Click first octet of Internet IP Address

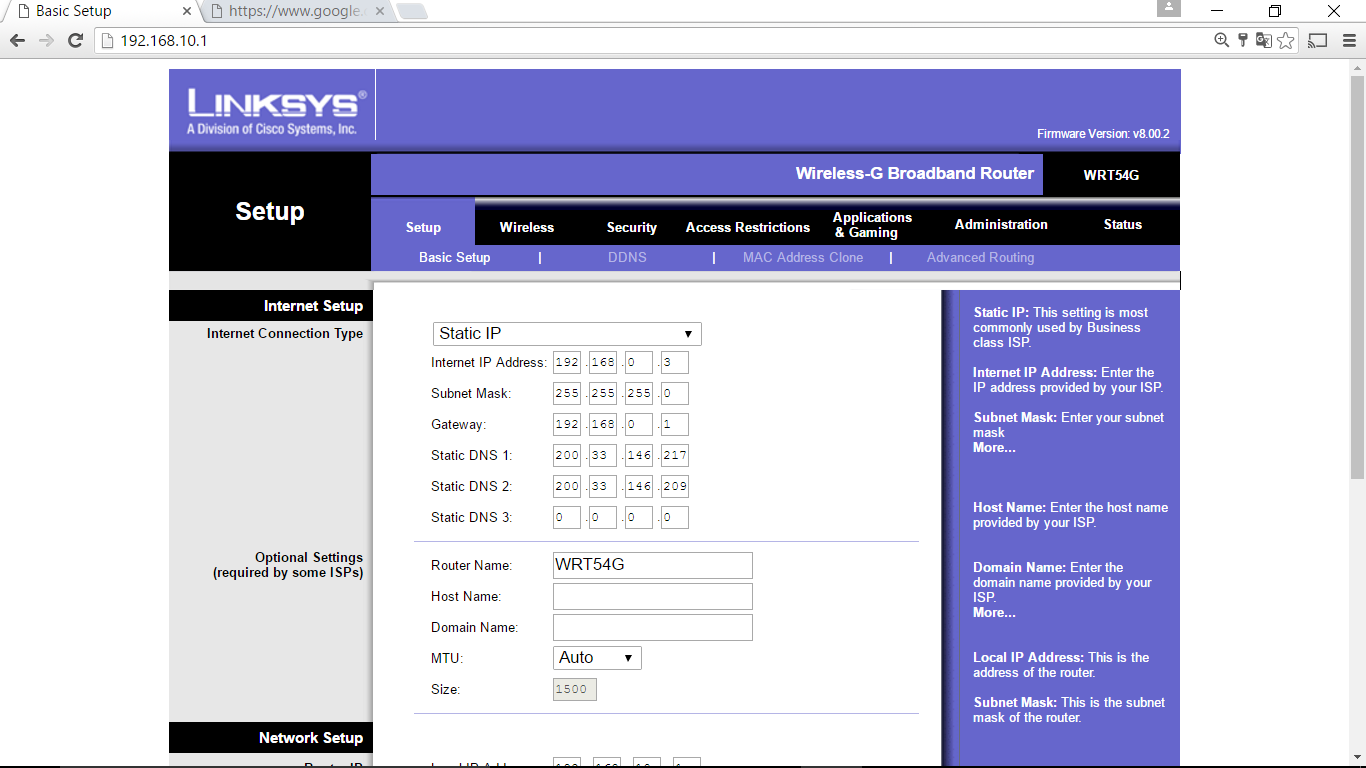pyautogui.click(x=567, y=362)
